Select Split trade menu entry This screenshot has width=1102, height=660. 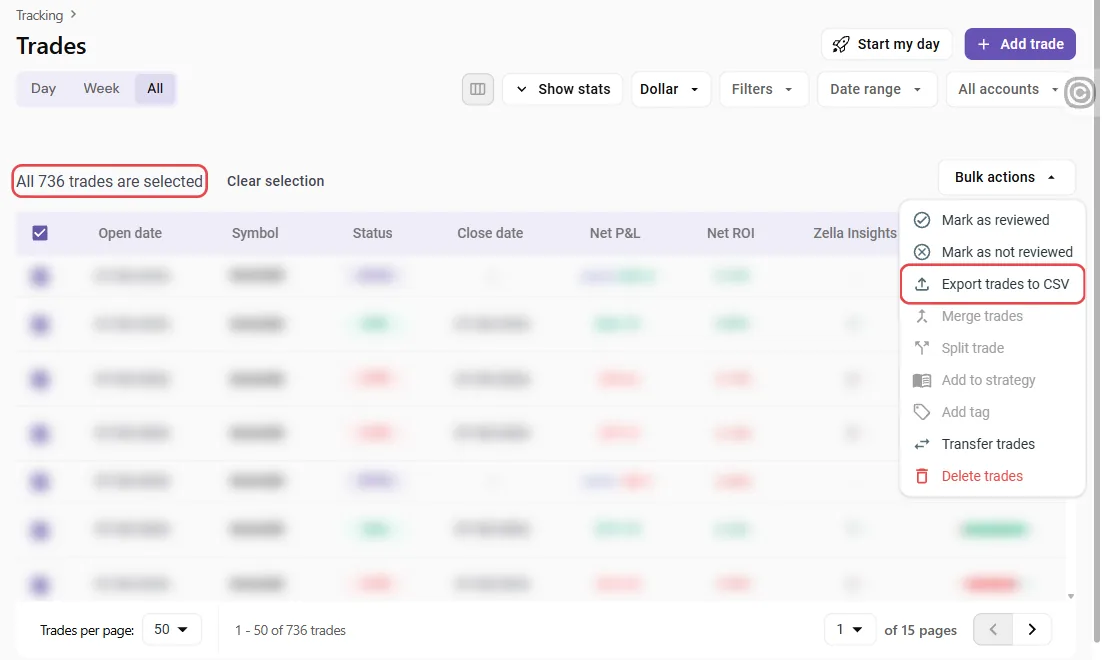click(x=992, y=348)
